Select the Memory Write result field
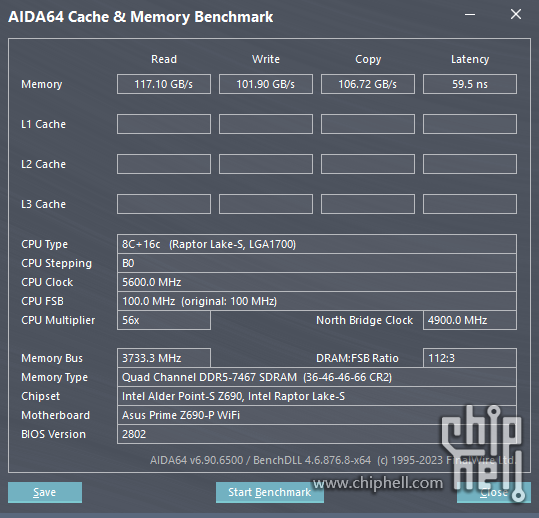Viewport: 539px width, 518px height. [x=266, y=84]
